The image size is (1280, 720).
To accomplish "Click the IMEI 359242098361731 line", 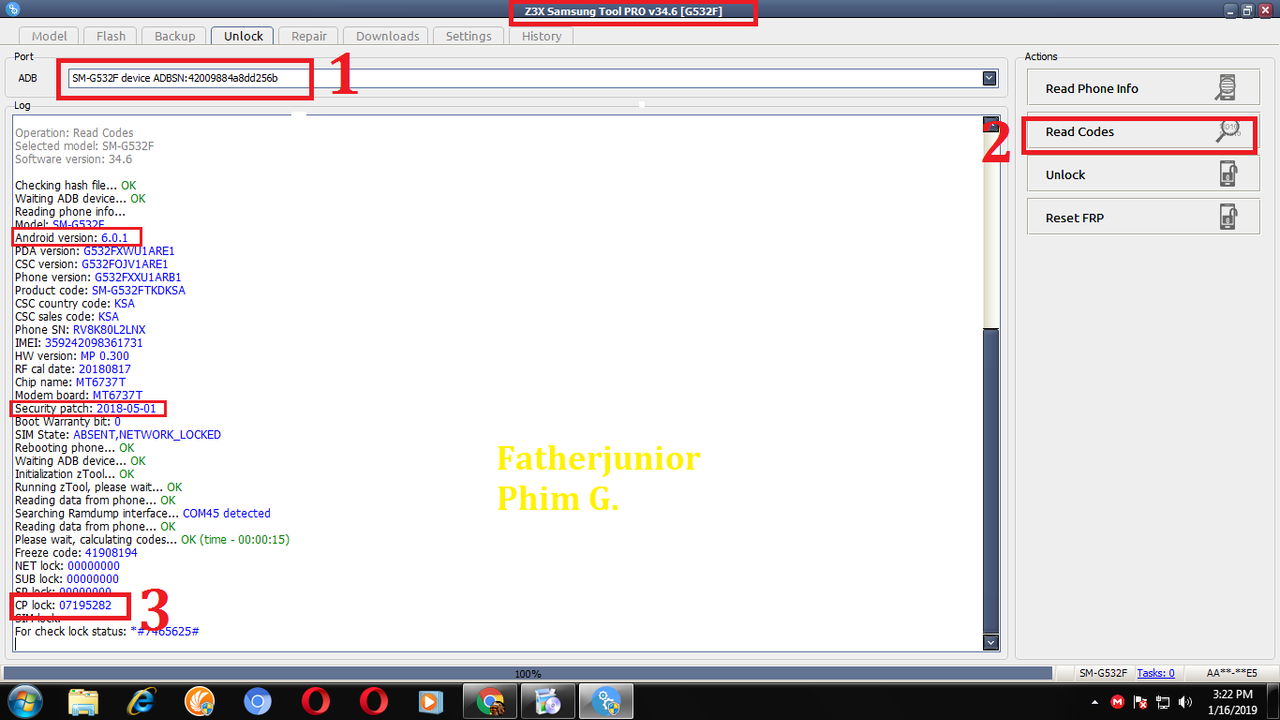I will point(79,343).
